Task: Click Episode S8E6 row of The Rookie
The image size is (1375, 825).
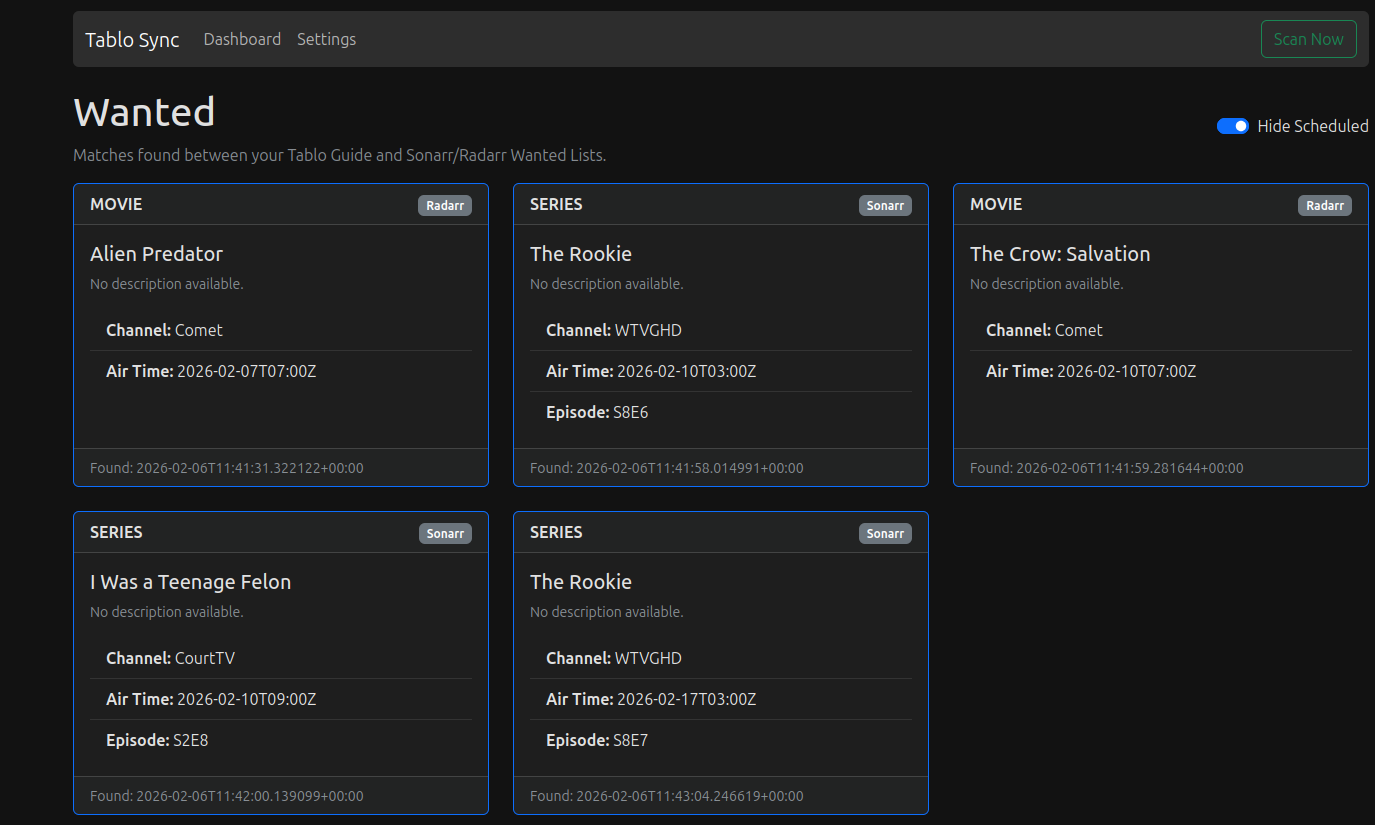Action: [597, 412]
